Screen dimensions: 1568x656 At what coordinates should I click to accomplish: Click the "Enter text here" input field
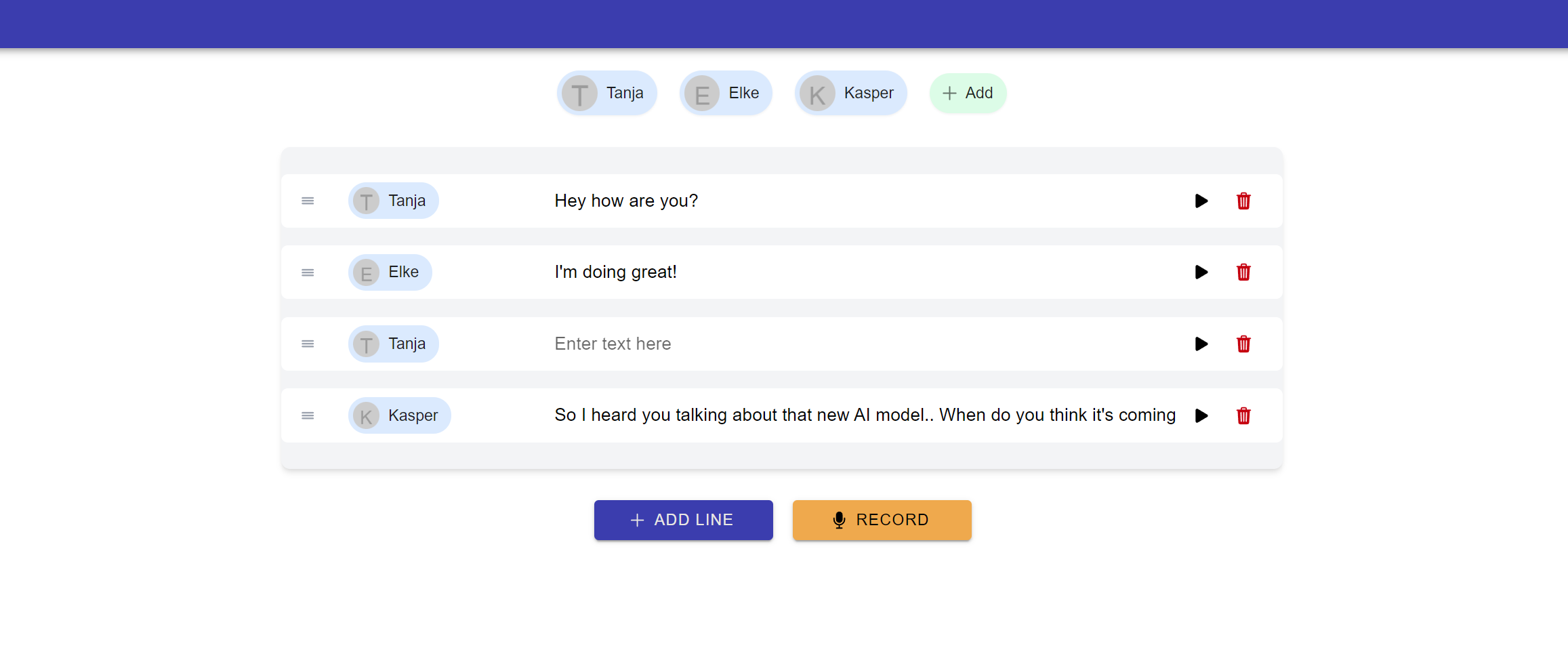pos(745,344)
